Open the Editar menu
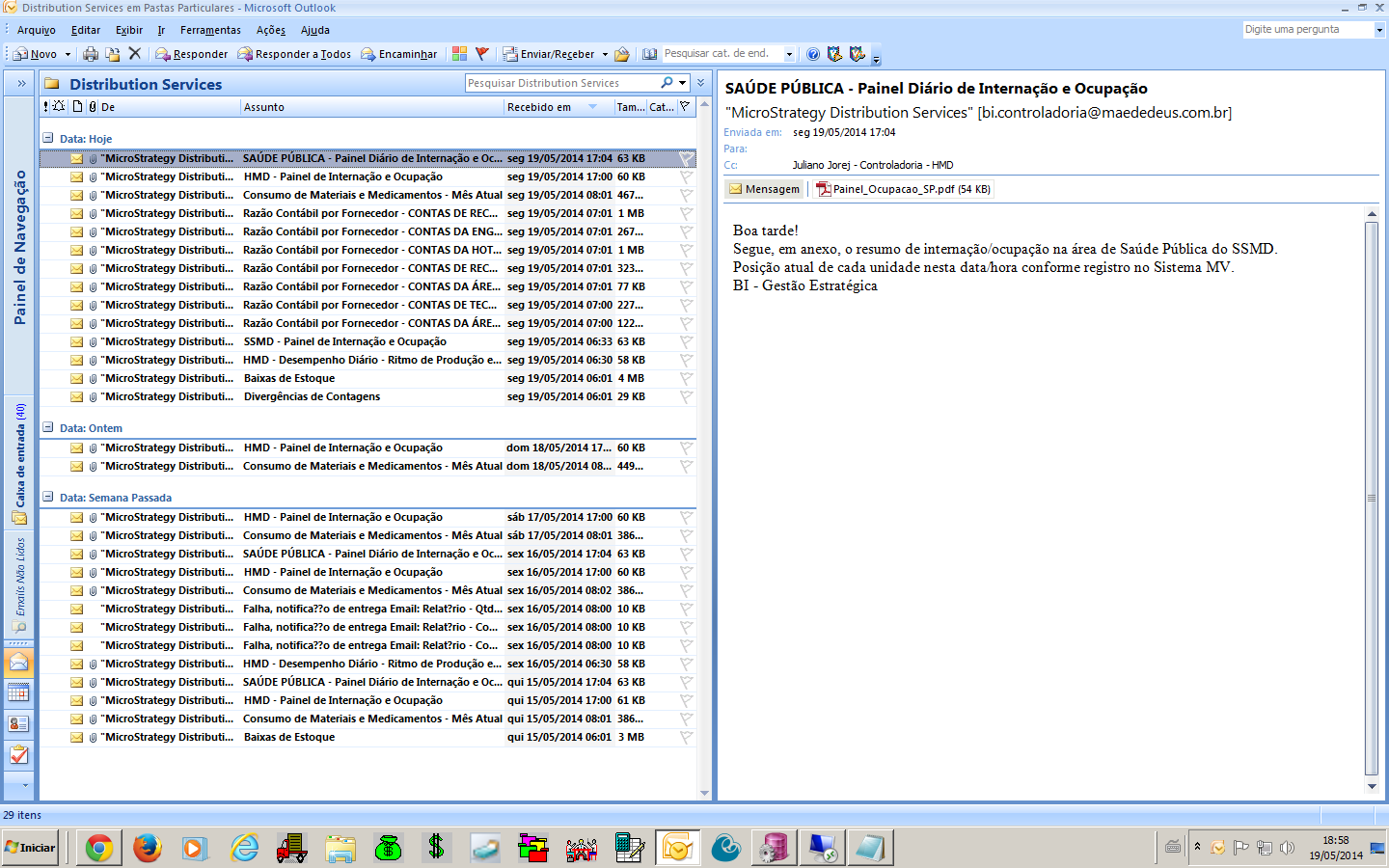Screen dimensions: 1389x868 pyautogui.click(x=86, y=30)
